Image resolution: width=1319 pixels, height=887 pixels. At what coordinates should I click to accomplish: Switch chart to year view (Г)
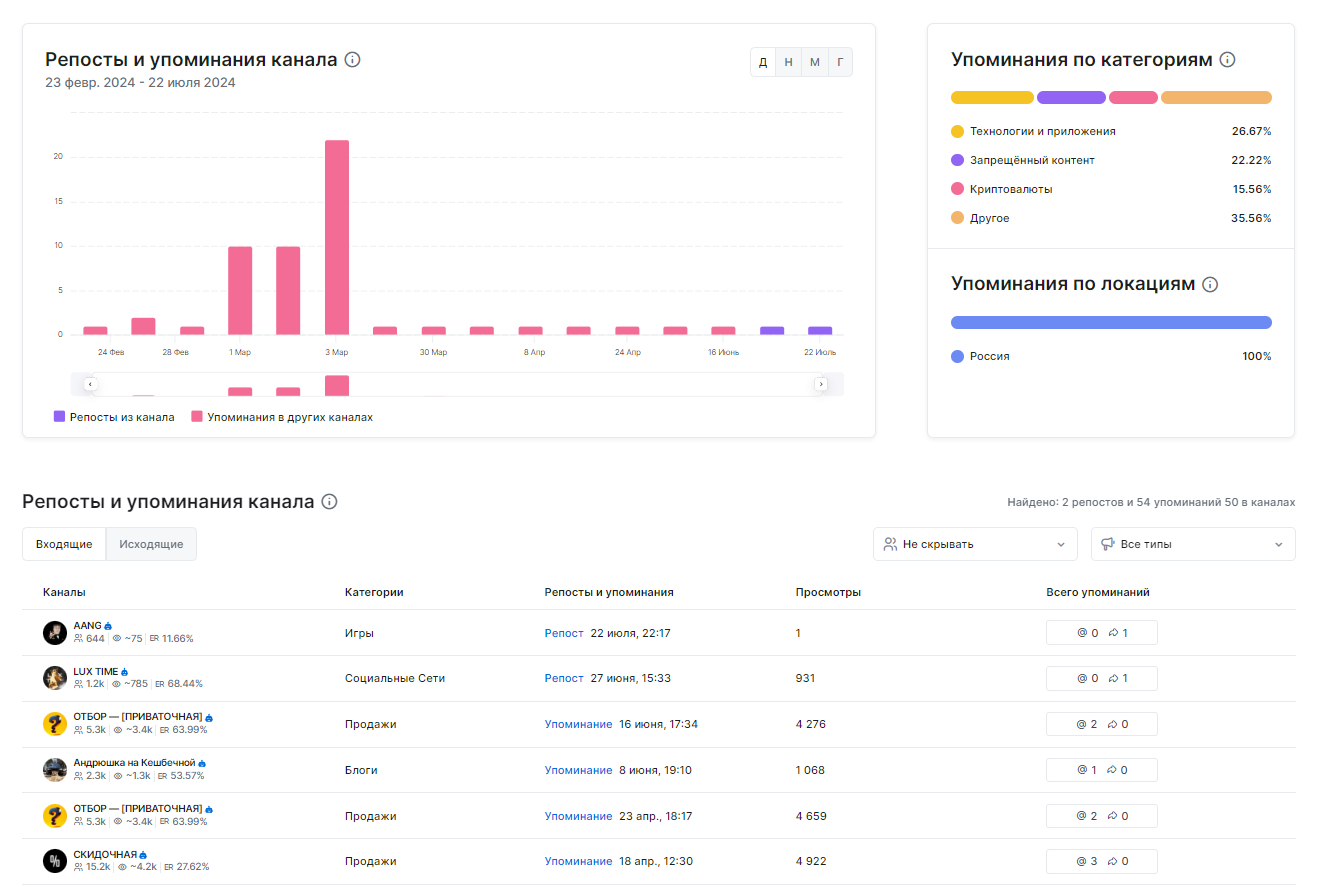pos(840,62)
